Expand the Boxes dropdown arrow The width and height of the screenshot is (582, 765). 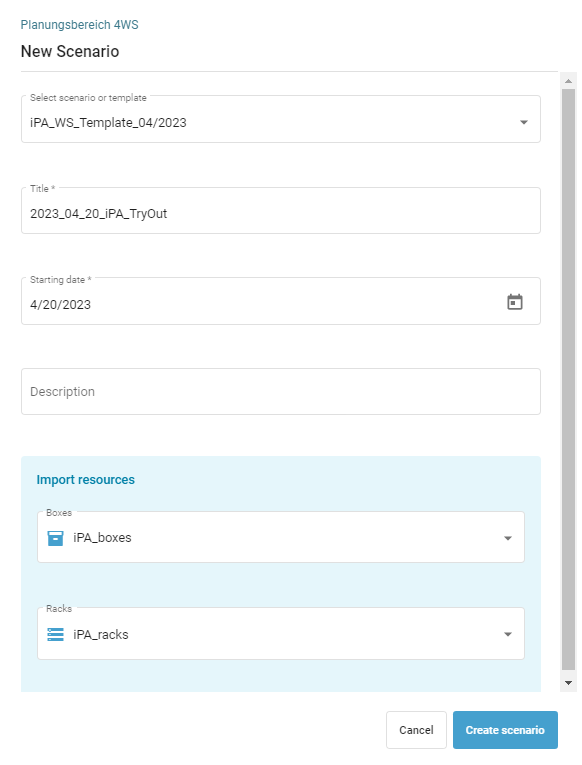507,538
